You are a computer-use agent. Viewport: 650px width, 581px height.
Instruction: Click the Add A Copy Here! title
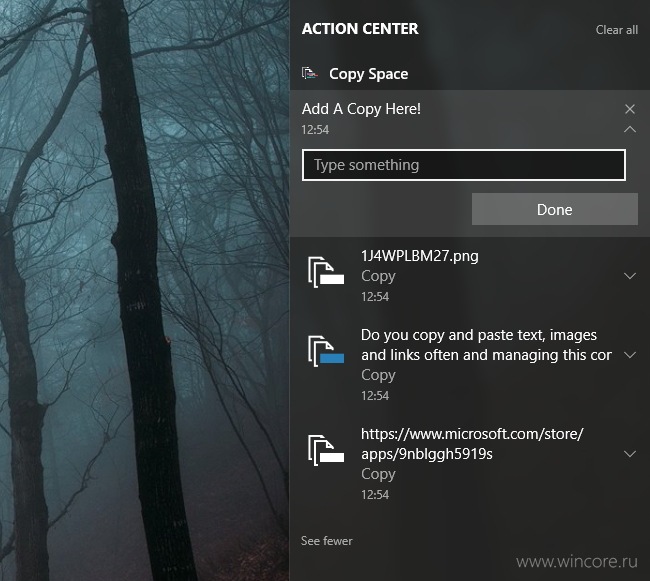click(x=361, y=109)
